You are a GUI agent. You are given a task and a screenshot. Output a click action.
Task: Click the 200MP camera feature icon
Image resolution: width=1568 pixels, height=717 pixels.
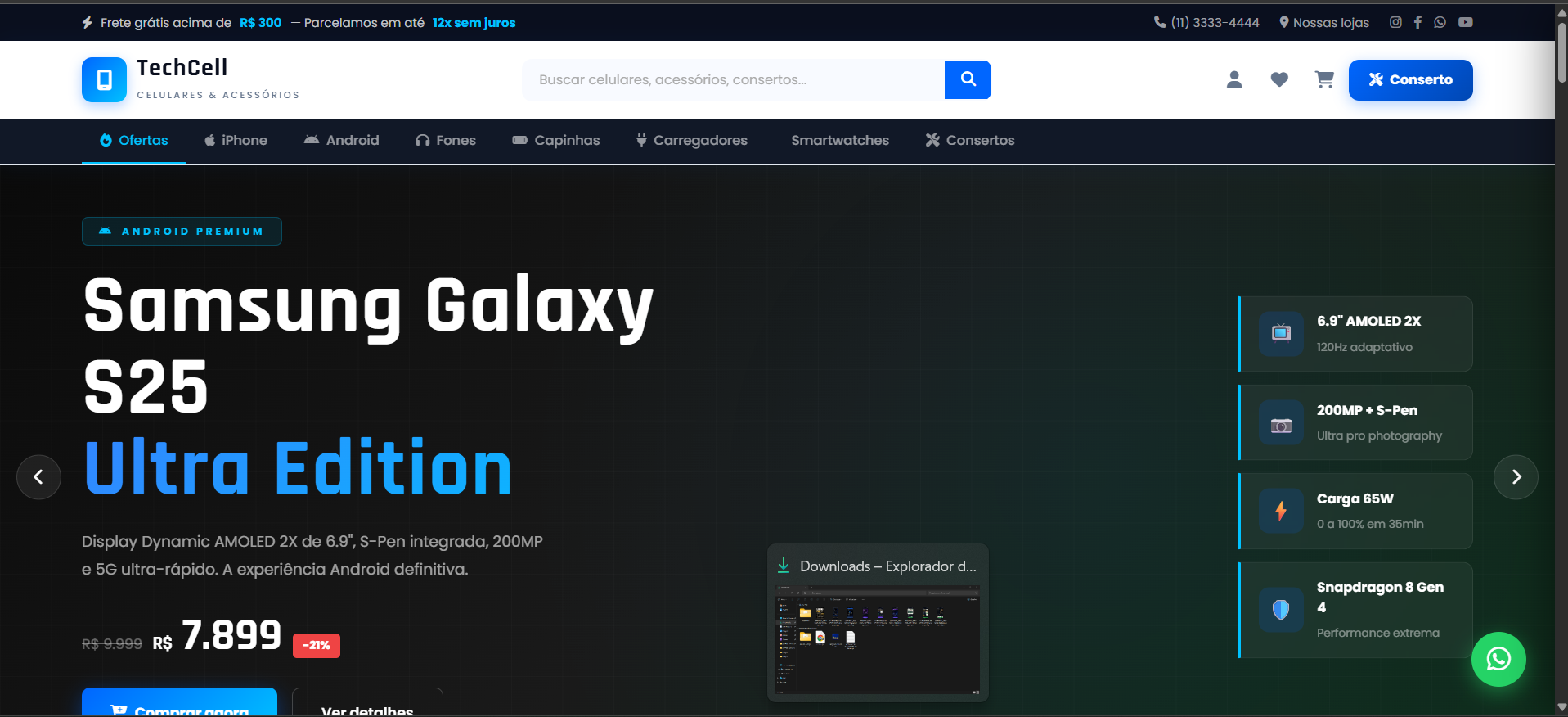[x=1281, y=422]
